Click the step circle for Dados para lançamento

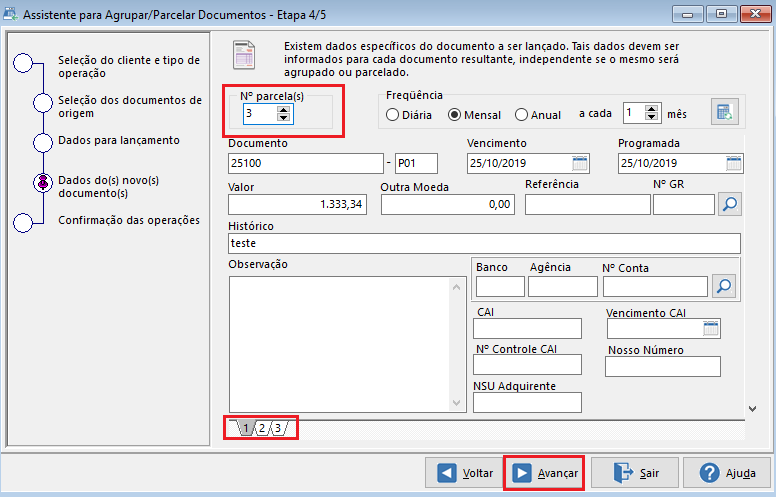coord(43,143)
